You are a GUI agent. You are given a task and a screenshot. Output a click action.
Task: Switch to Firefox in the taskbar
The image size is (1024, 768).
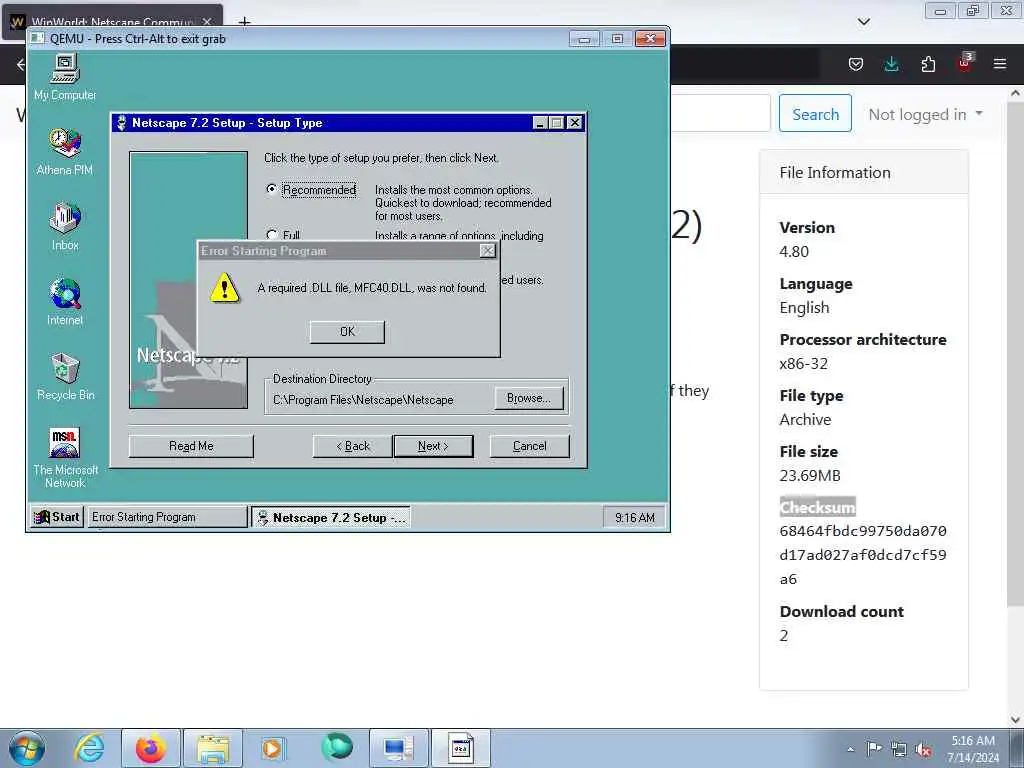pyautogui.click(x=151, y=748)
